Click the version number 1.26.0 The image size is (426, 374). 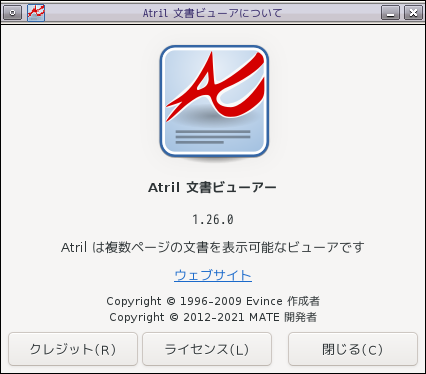point(213,220)
